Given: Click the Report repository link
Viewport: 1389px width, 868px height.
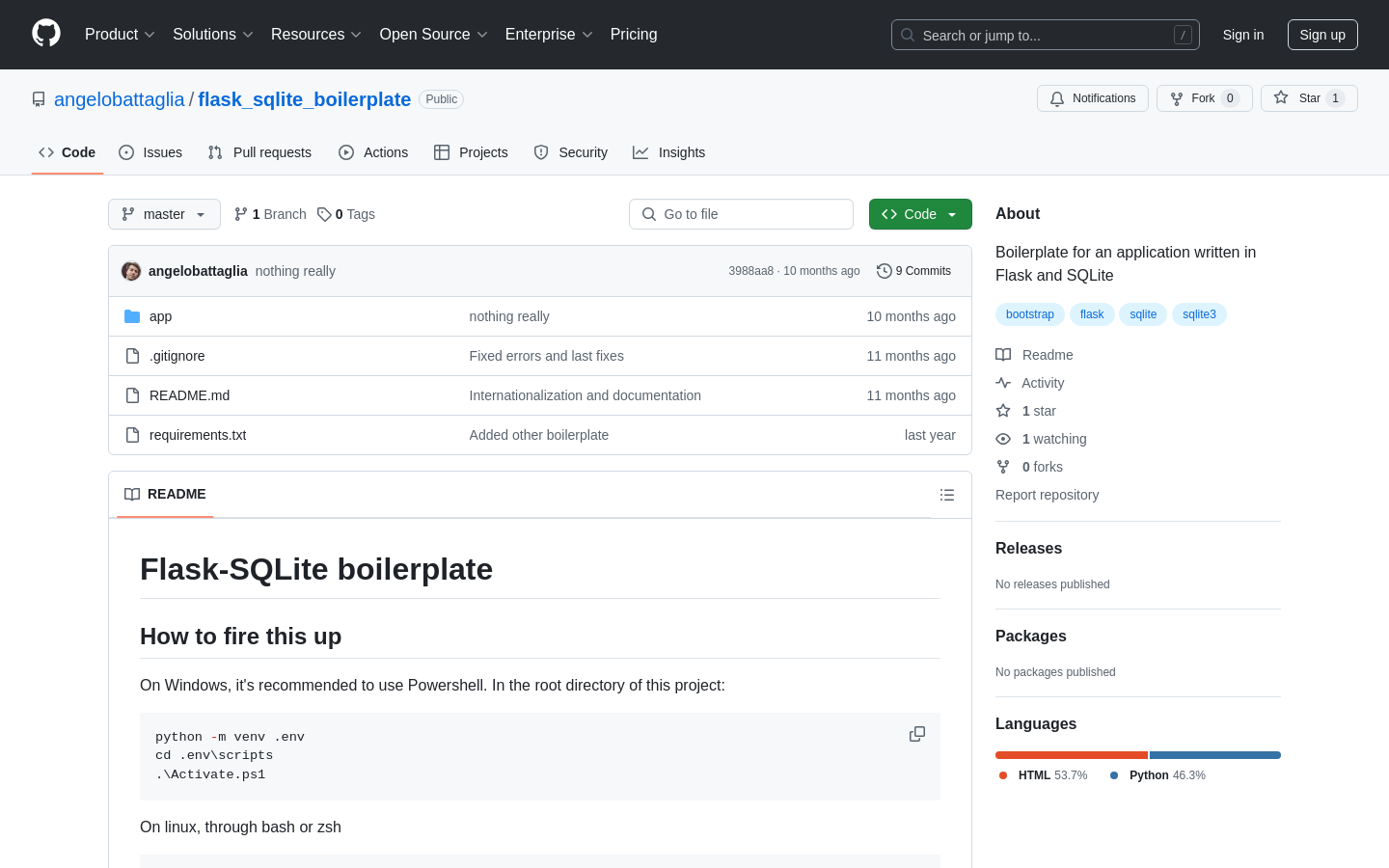Looking at the screenshot, I should point(1047,495).
